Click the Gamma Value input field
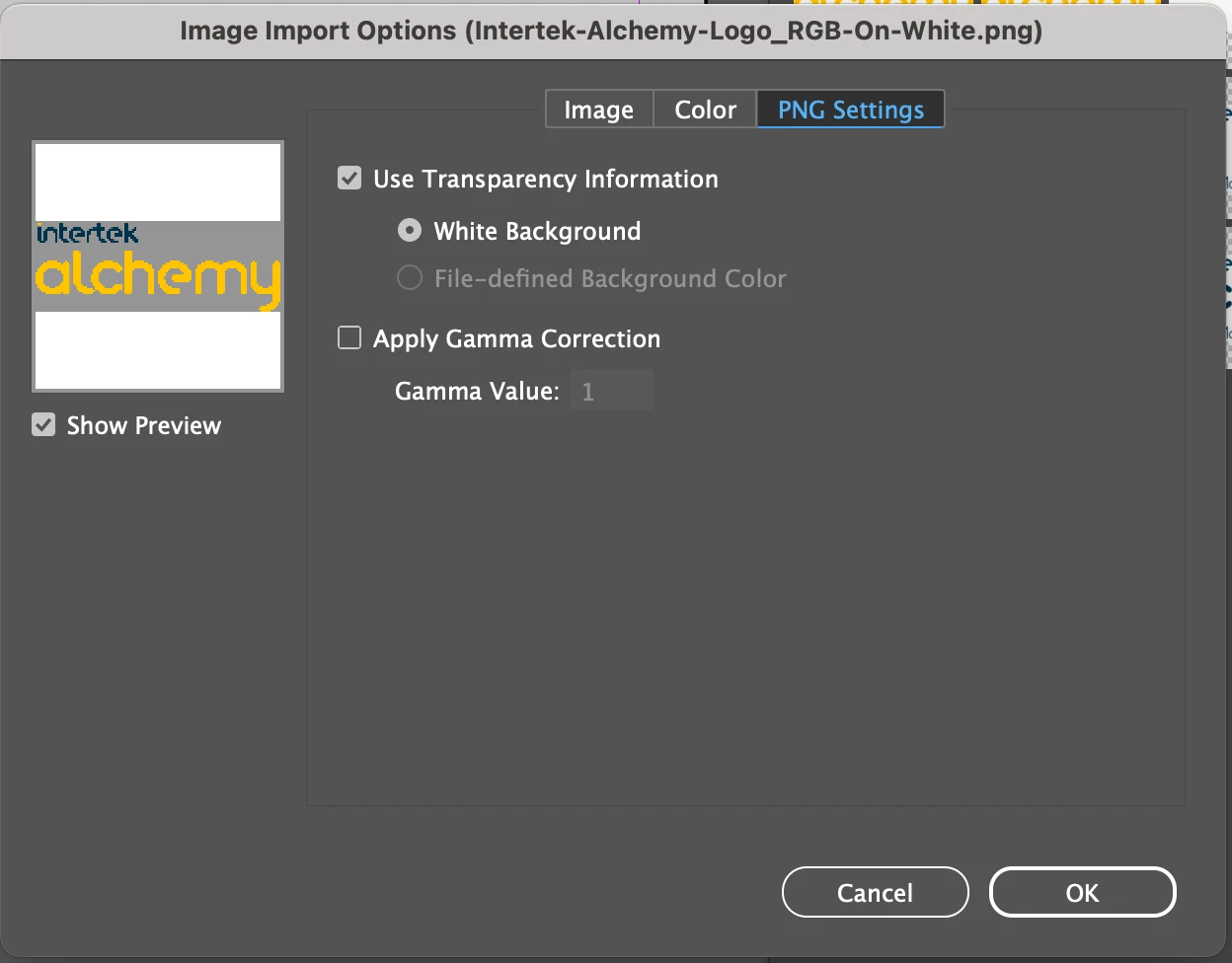Image resolution: width=1232 pixels, height=963 pixels. 612,391
